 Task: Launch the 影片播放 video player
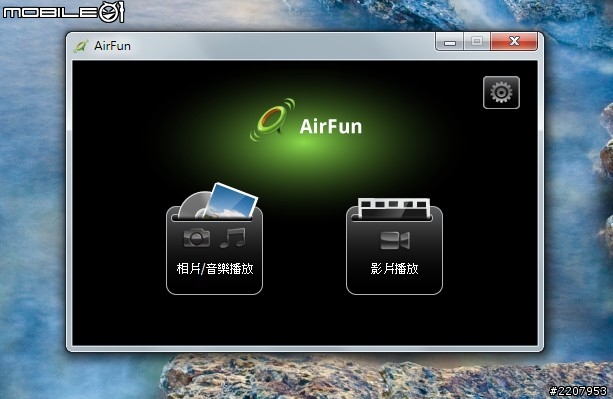coord(394,246)
